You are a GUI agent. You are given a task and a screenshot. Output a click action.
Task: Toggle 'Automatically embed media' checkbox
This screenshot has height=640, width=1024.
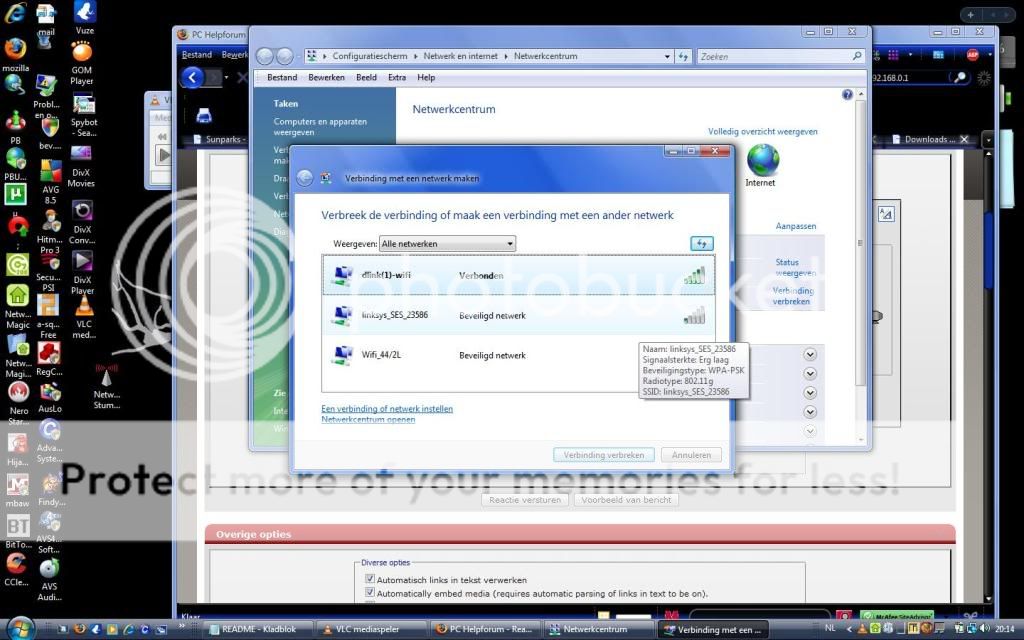[370, 593]
